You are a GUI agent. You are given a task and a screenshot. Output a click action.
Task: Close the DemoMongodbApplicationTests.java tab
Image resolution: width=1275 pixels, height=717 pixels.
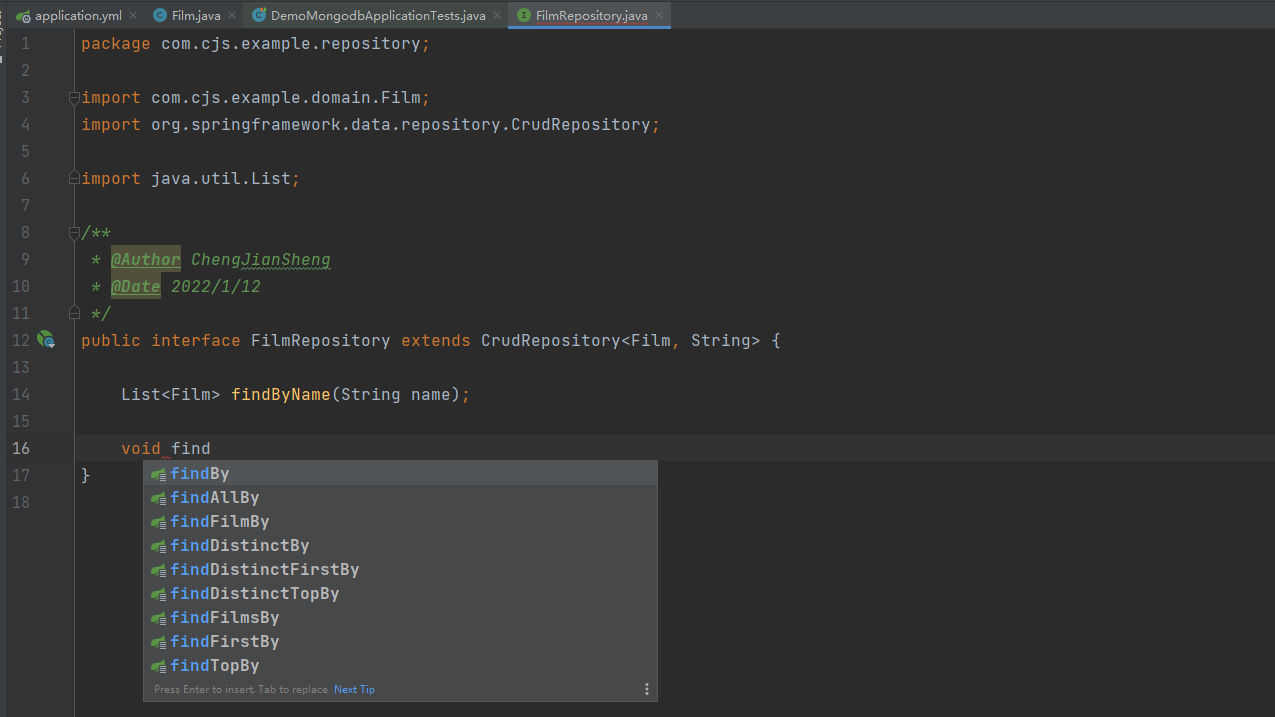[497, 16]
